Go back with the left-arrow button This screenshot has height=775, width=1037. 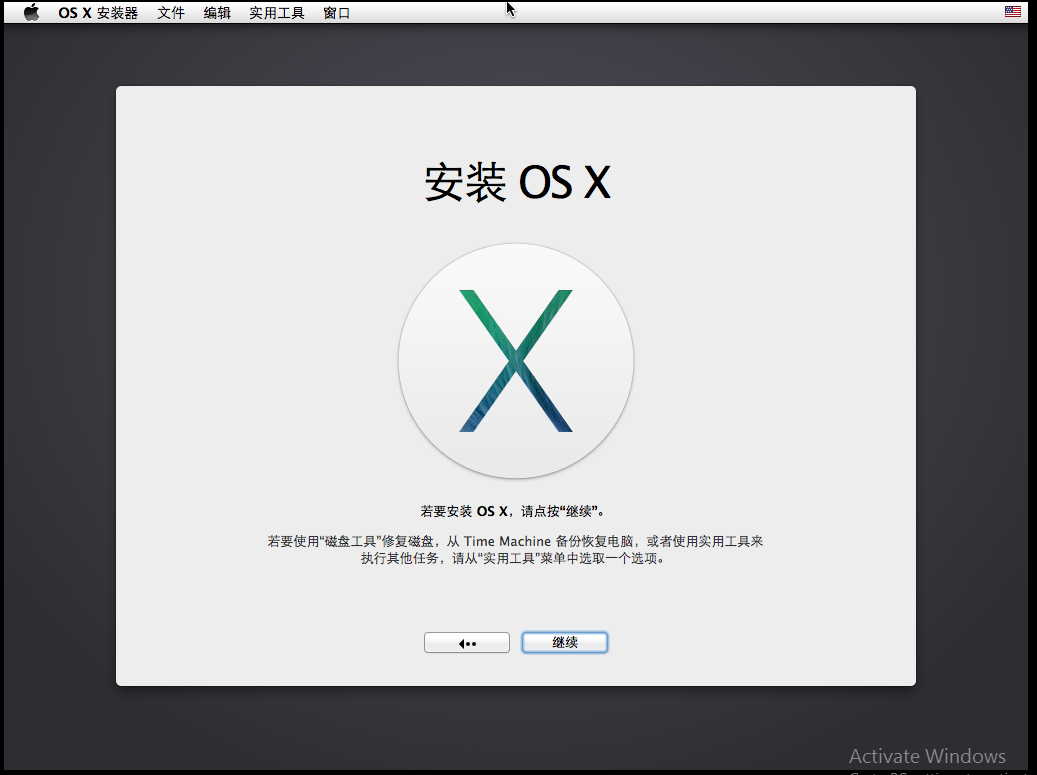point(467,643)
